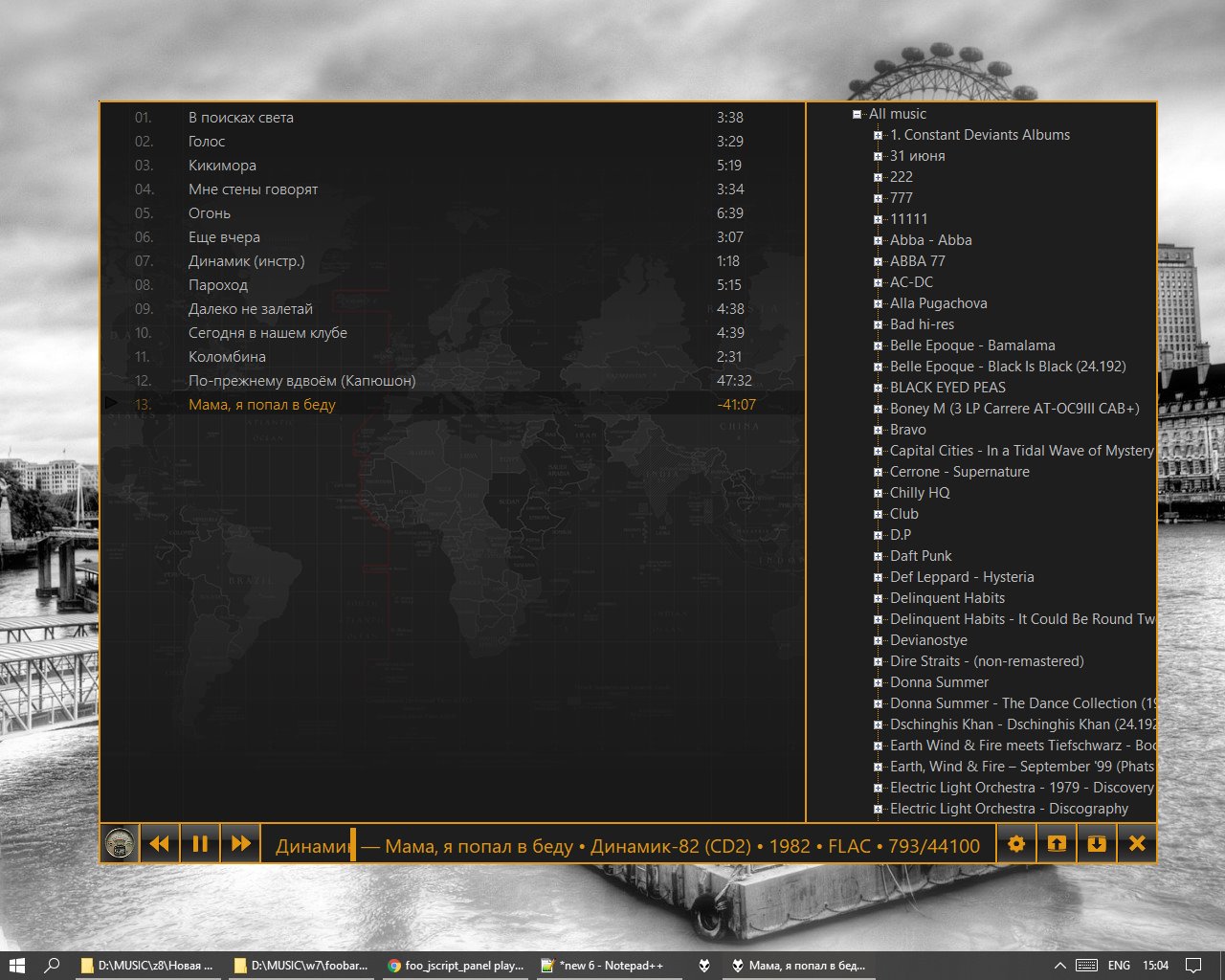Expand the AC-DC folder node
Screen dimensions: 1225x980
tap(878, 282)
